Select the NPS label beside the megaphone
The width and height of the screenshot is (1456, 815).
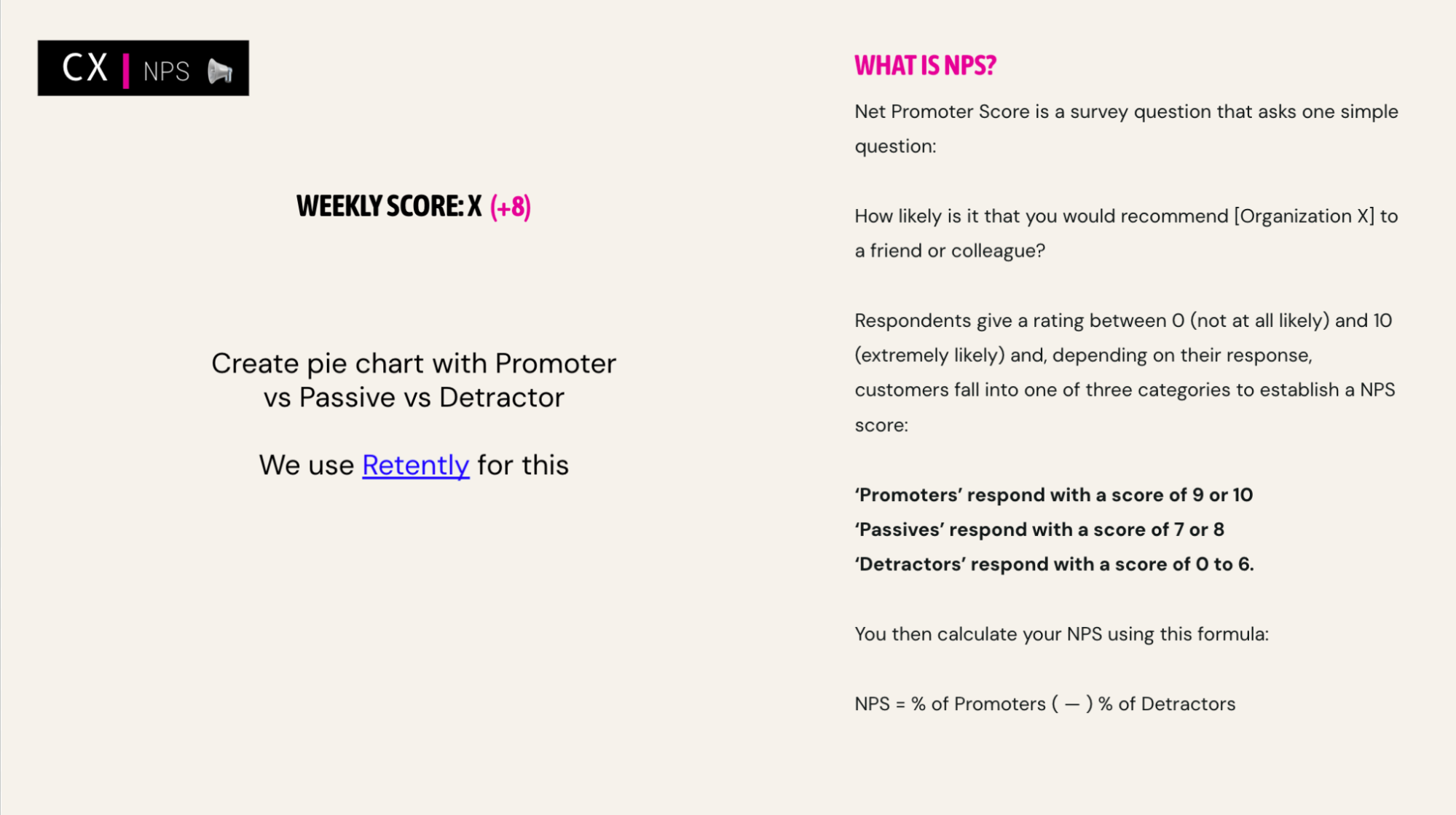(x=166, y=71)
